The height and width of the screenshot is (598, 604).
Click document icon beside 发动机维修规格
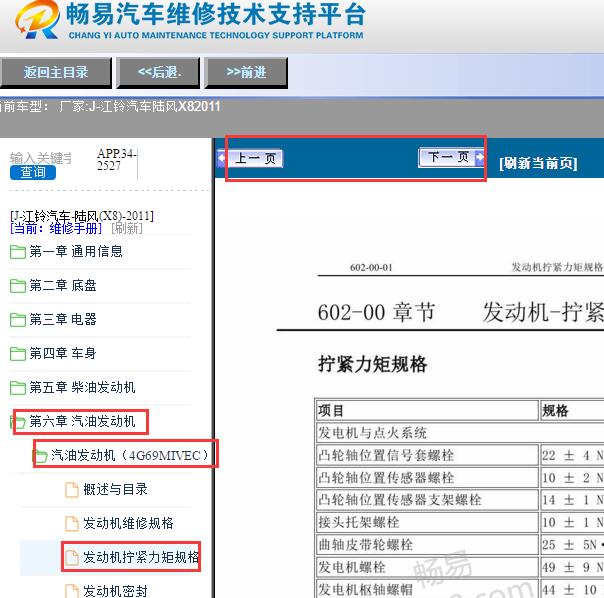[72, 524]
